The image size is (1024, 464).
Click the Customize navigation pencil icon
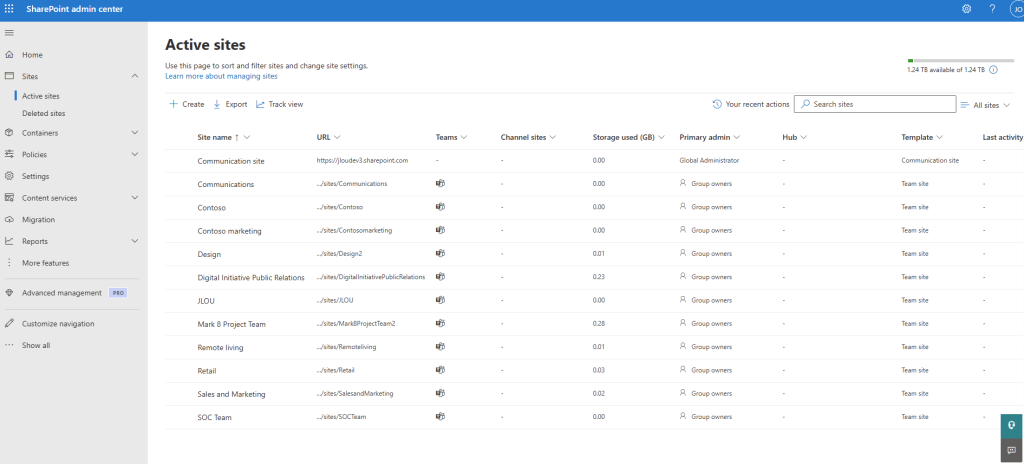pos(9,323)
